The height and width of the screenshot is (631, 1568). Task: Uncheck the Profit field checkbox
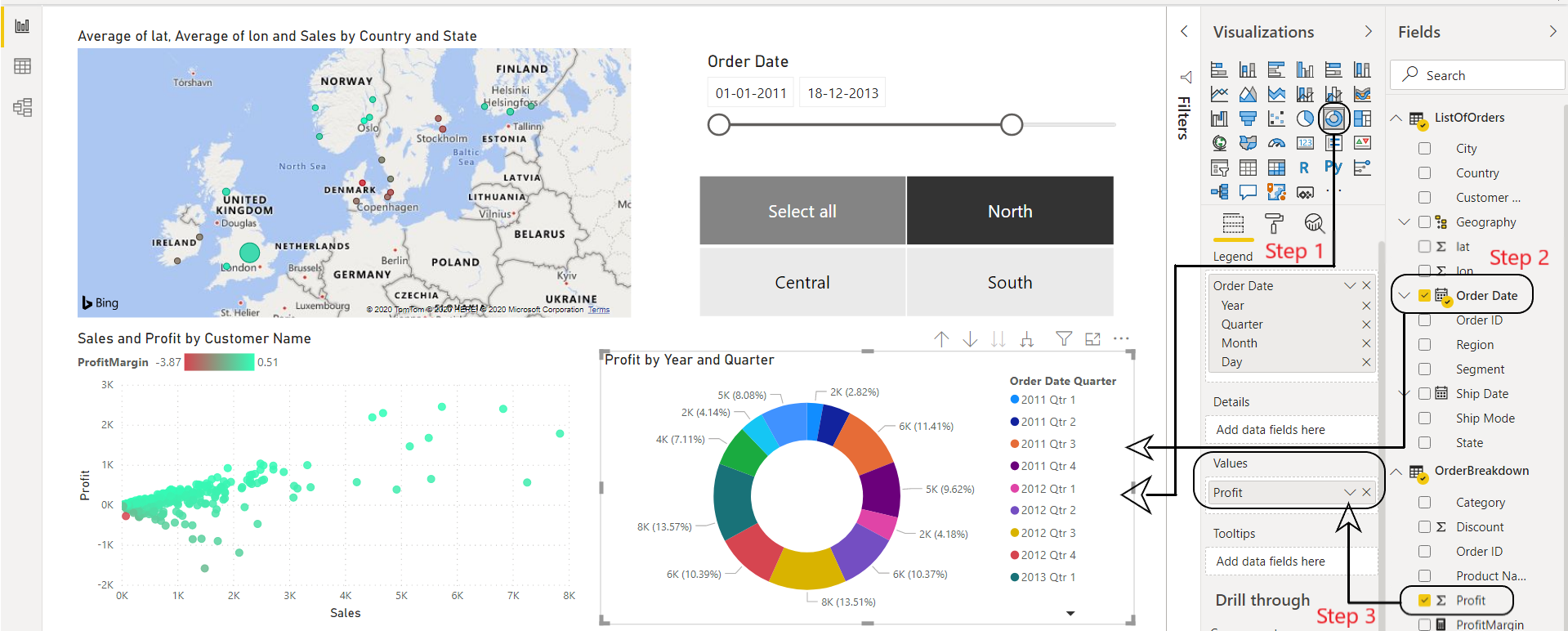coord(1425,600)
